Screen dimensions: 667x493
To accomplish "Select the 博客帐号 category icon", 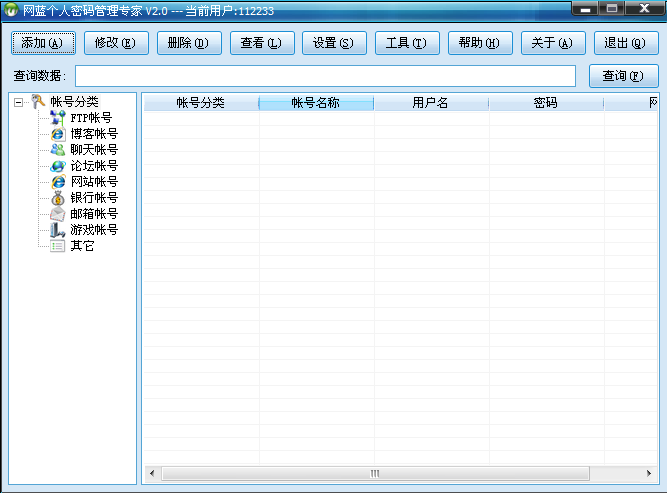I will click(57, 134).
